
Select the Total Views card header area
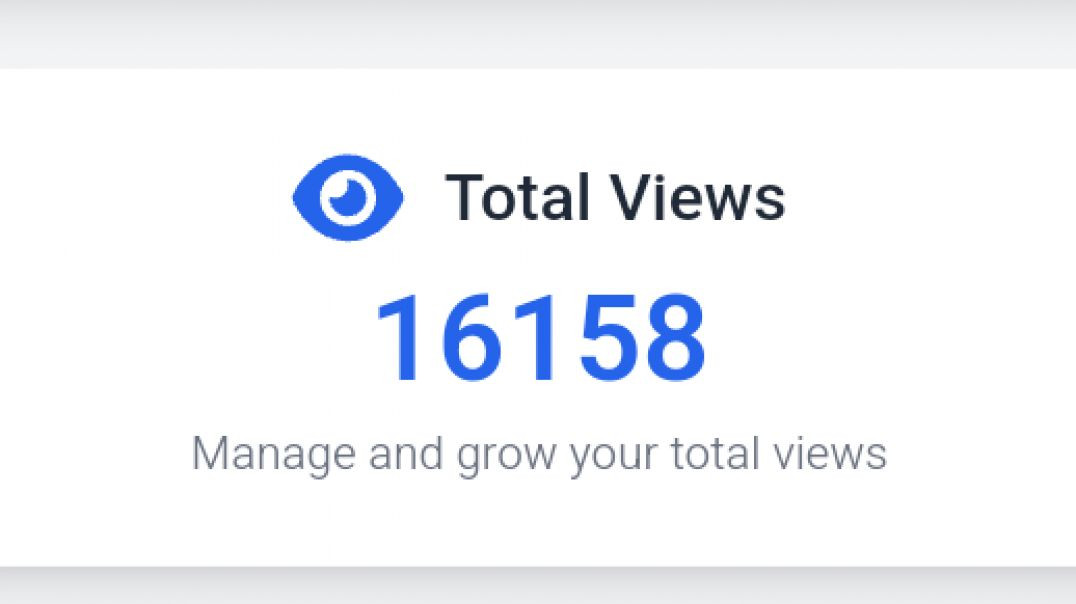pos(538,197)
